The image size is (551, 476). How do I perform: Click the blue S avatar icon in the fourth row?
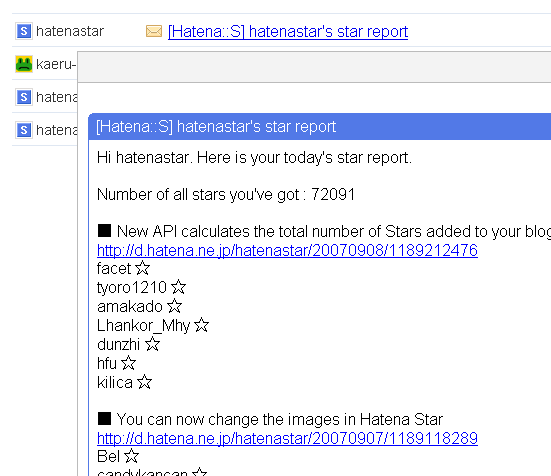pyautogui.click(x=24, y=130)
